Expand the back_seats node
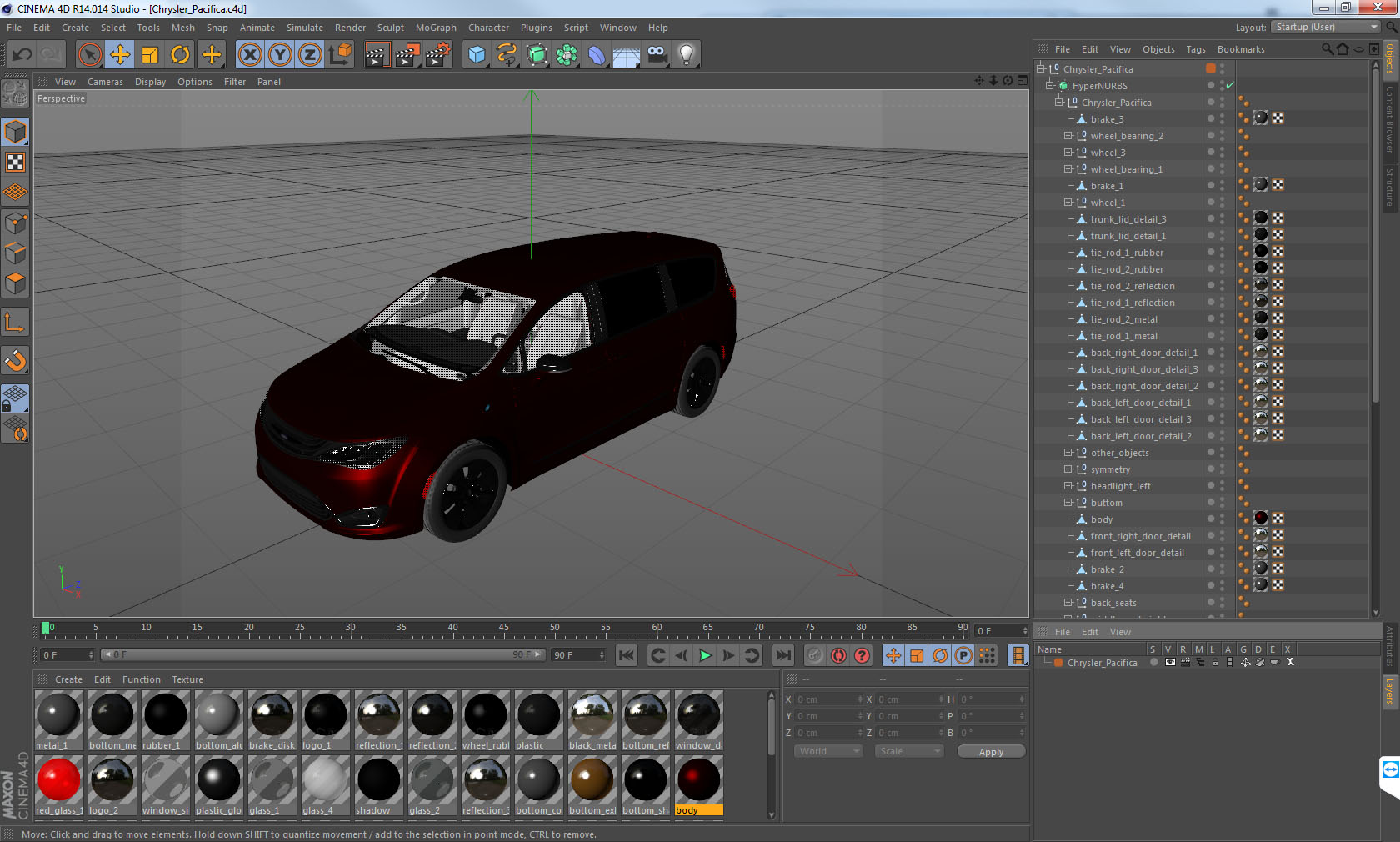This screenshot has width=1400, height=842. (x=1068, y=602)
